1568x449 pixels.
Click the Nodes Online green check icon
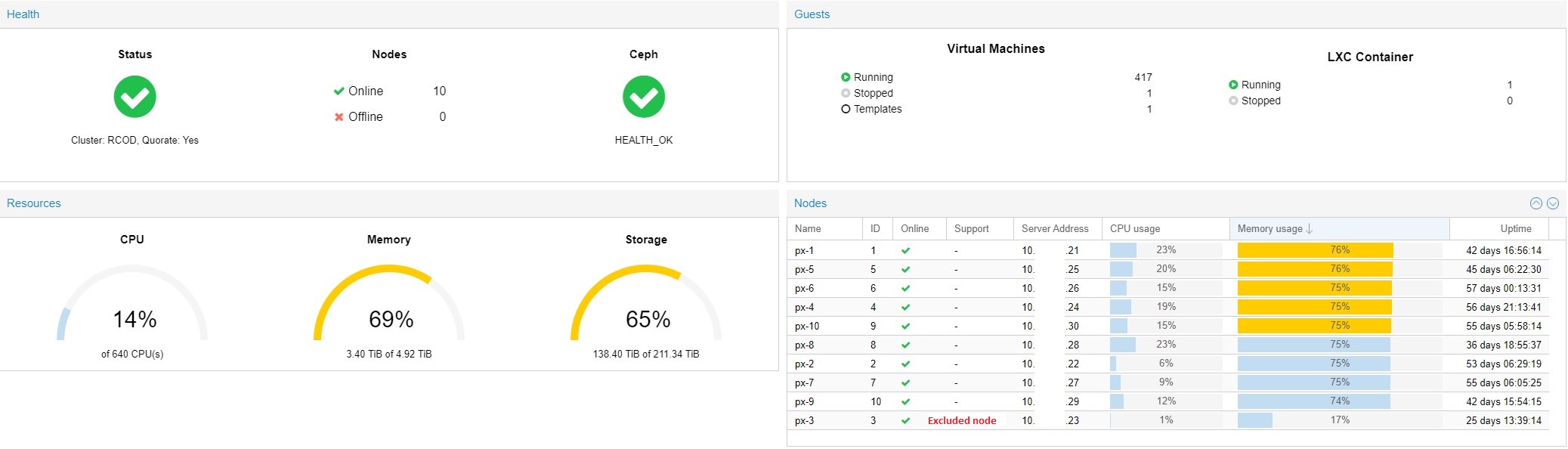click(339, 91)
